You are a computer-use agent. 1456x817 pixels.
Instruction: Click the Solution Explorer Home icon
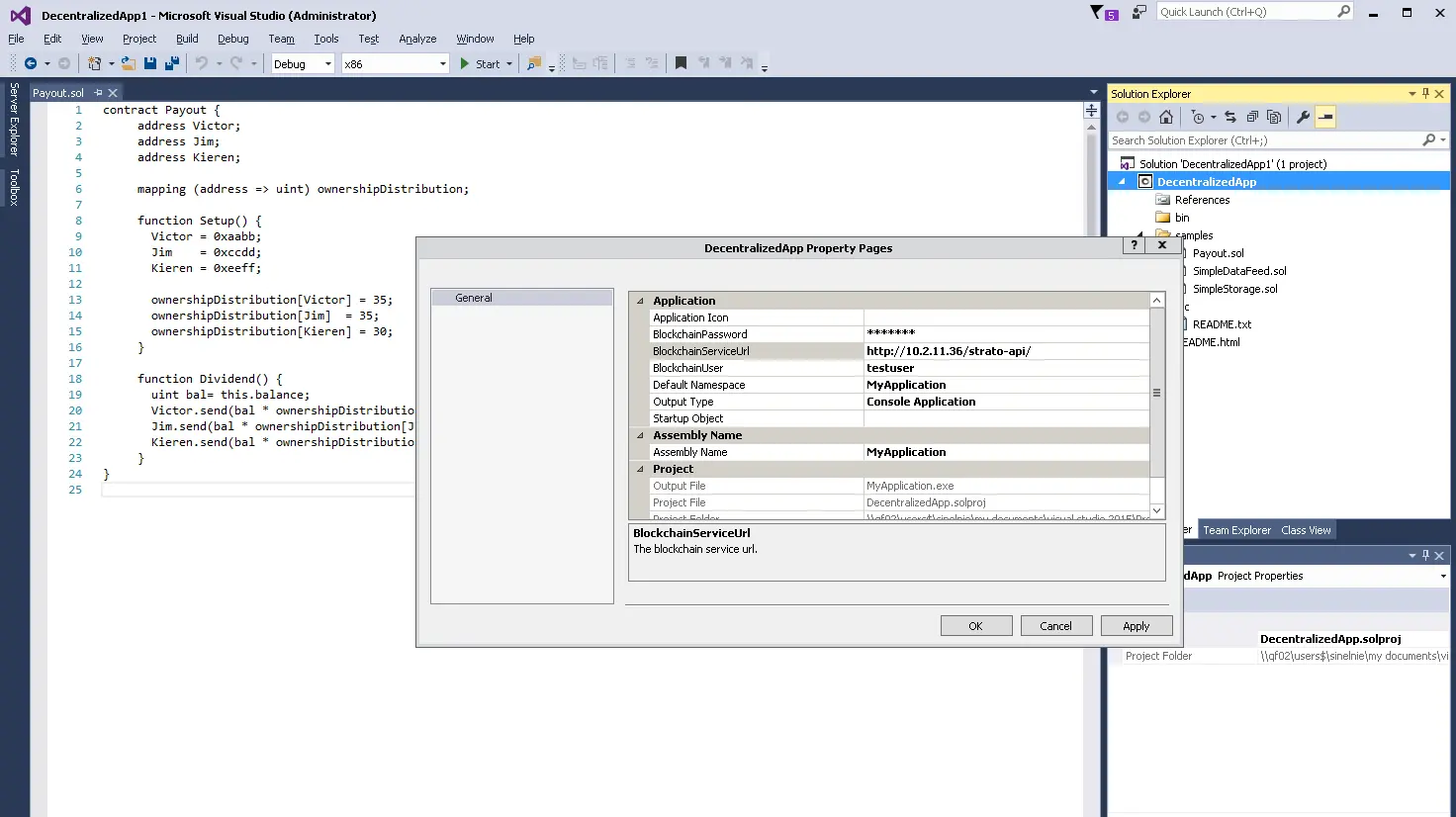(x=1166, y=117)
